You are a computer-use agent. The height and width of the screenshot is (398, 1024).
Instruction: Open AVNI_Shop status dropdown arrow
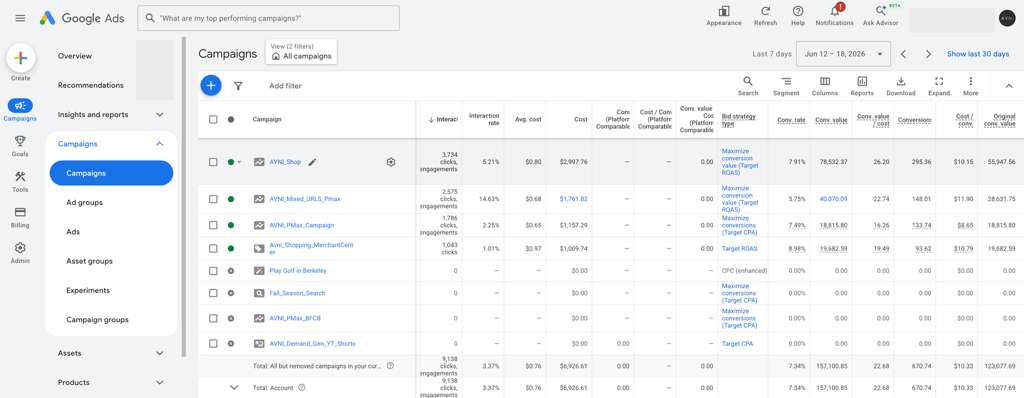coord(239,162)
